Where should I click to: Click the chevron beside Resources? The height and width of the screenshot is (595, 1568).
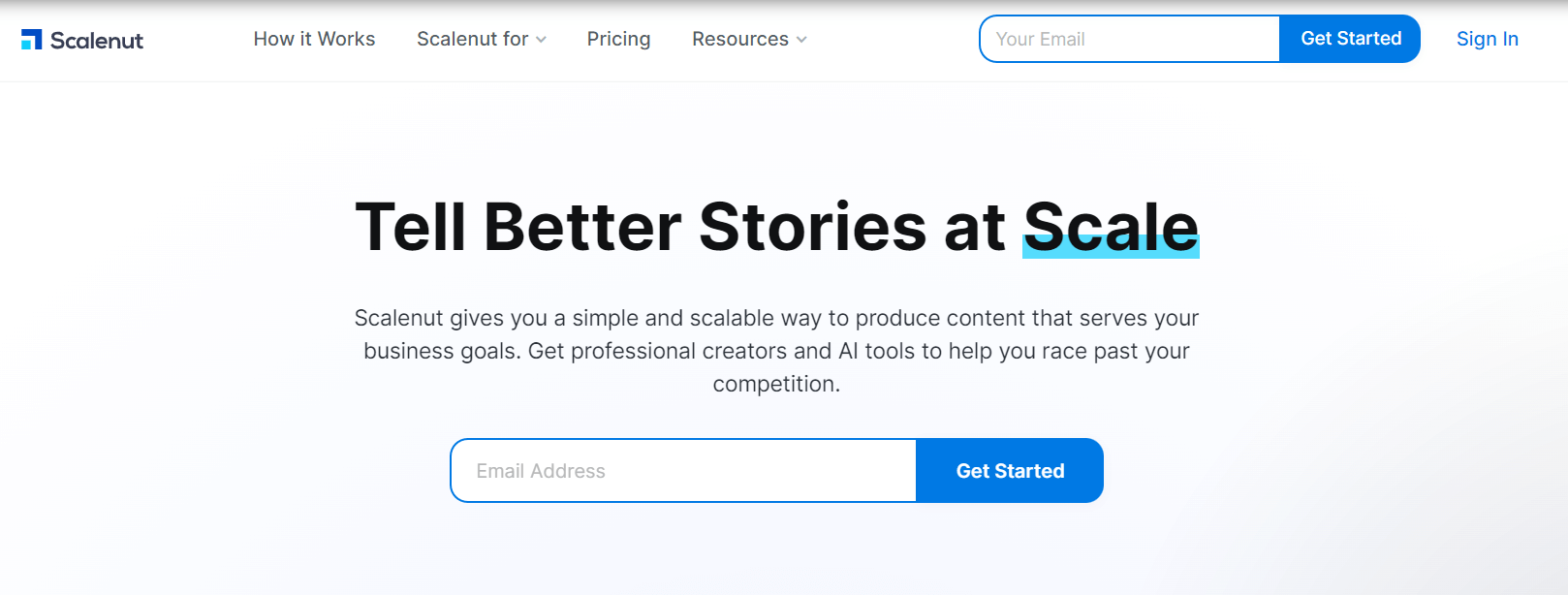(801, 40)
